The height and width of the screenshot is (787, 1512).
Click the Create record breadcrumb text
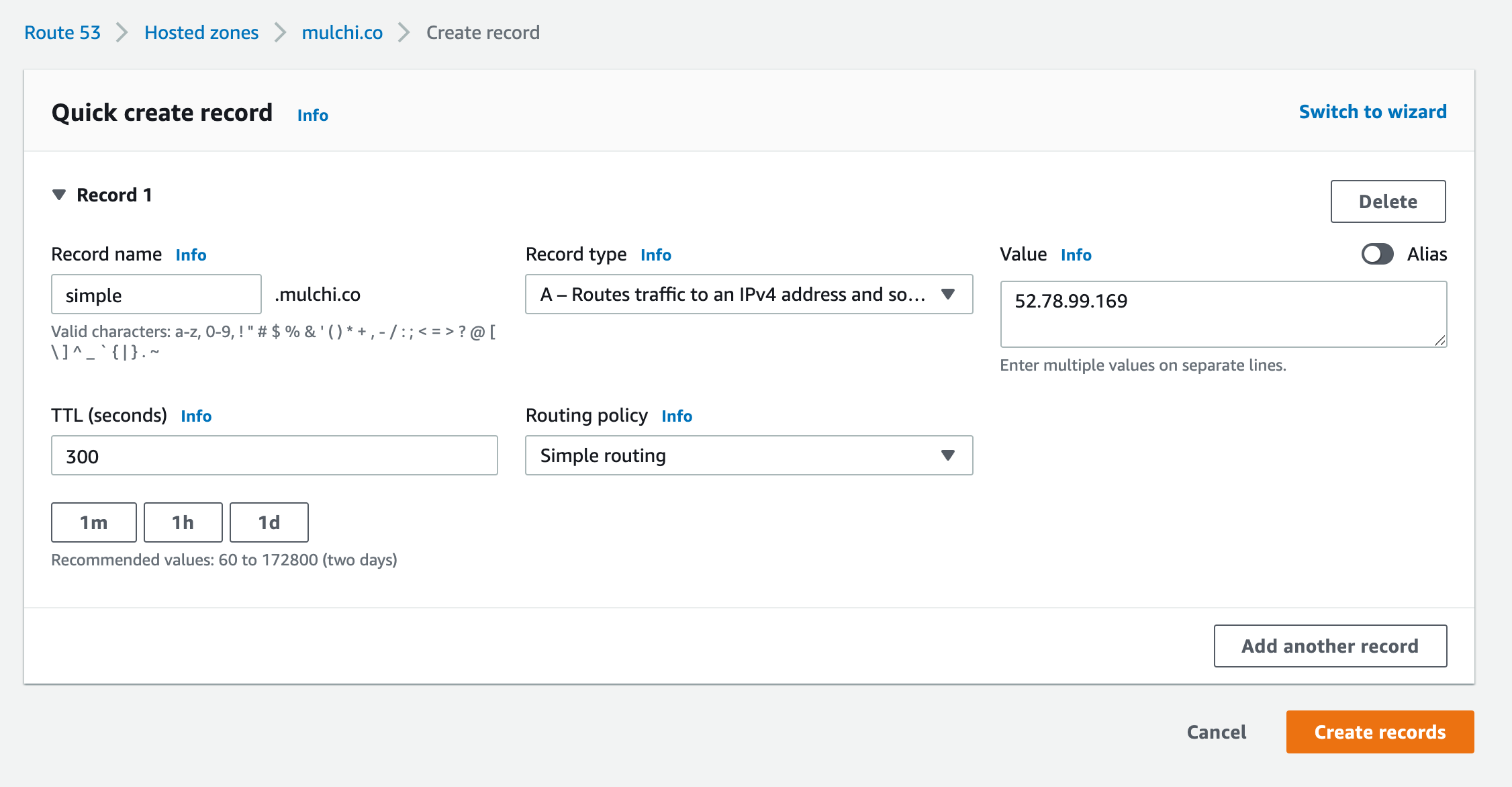[483, 32]
